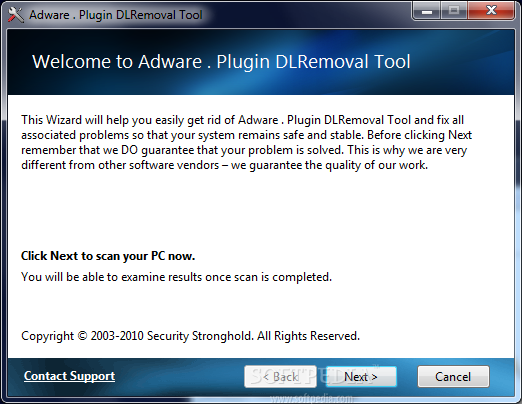This screenshot has width=522, height=404.
Task: Cancel the removal wizard
Action: 453,377
